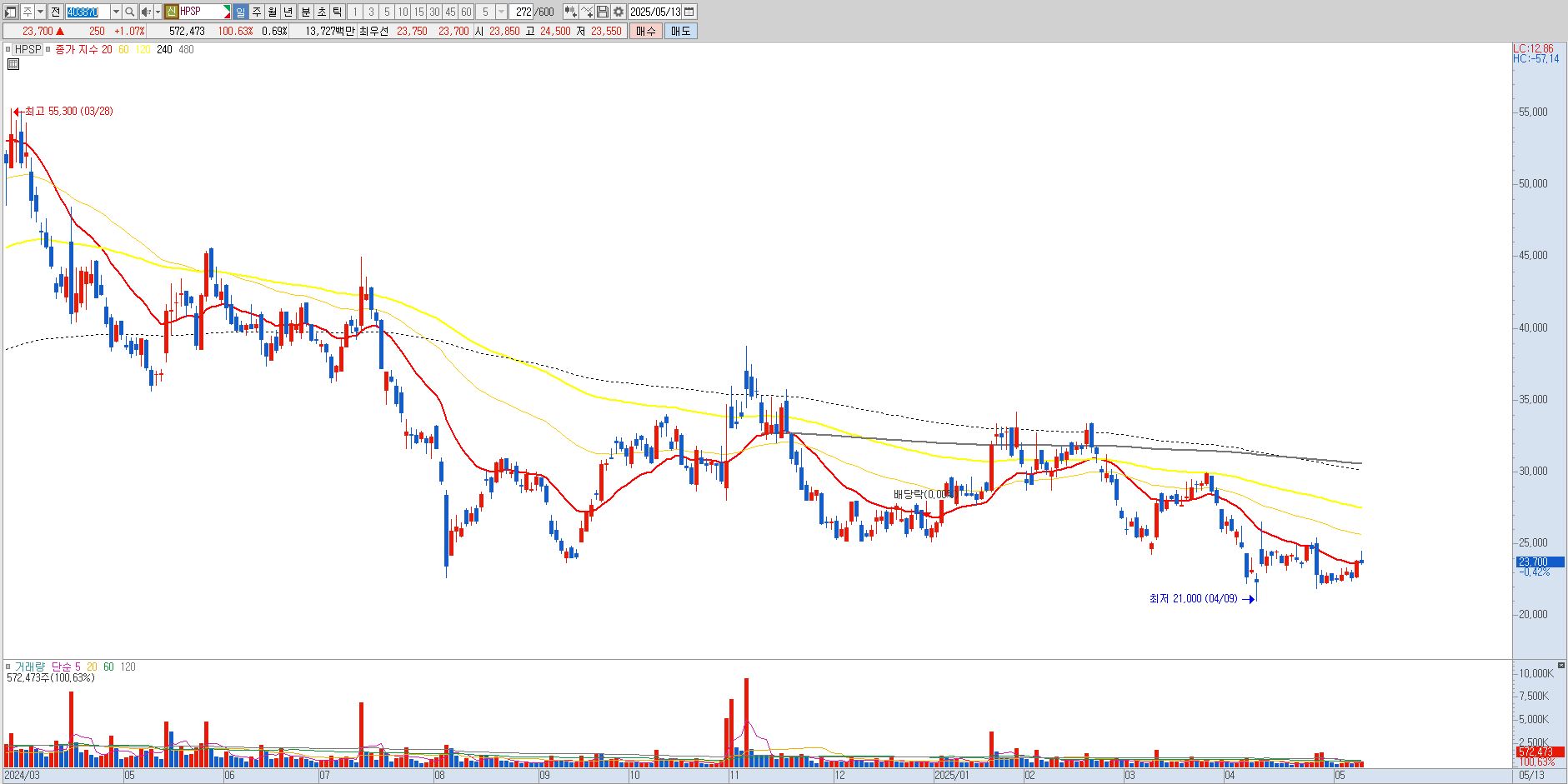Select the 일 daily period toggle
This screenshot has width=1568, height=784.
click(x=241, y=12)
